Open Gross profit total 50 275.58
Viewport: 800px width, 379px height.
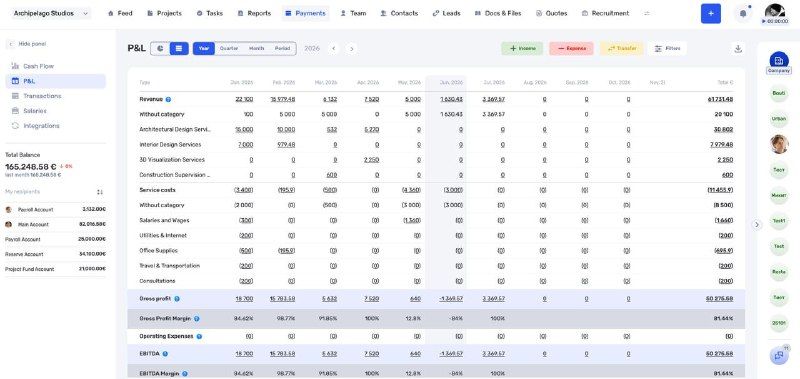point(719,299)
